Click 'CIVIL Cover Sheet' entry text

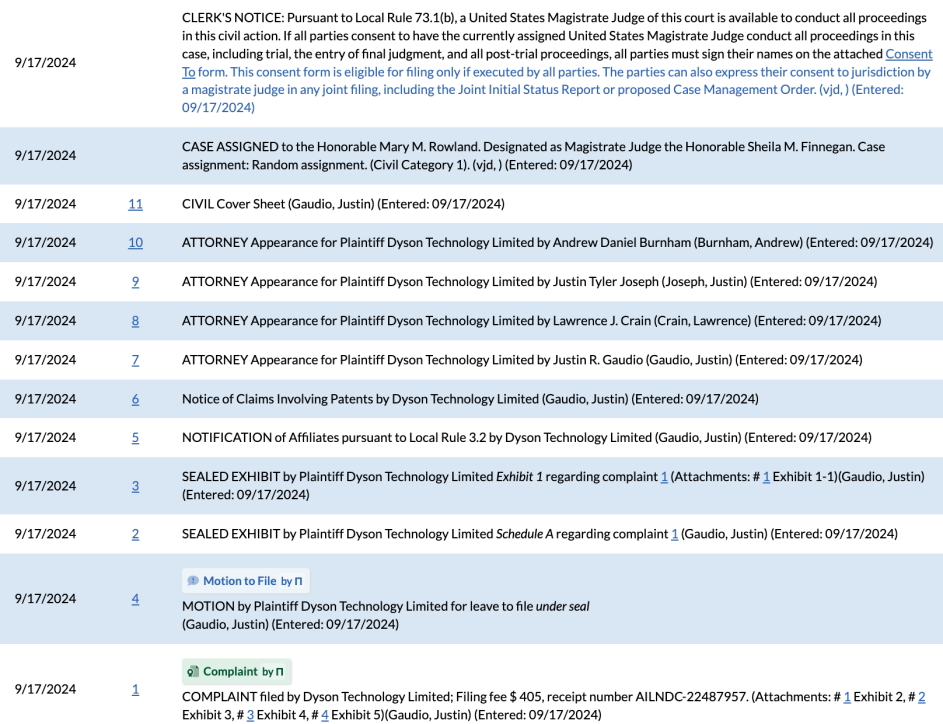pyautogui.click(x=343, y=204)
